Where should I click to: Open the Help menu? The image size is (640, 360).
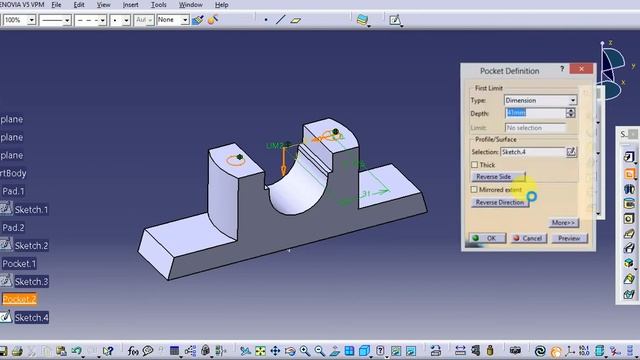pyautogui.click(x=221, y=5)
